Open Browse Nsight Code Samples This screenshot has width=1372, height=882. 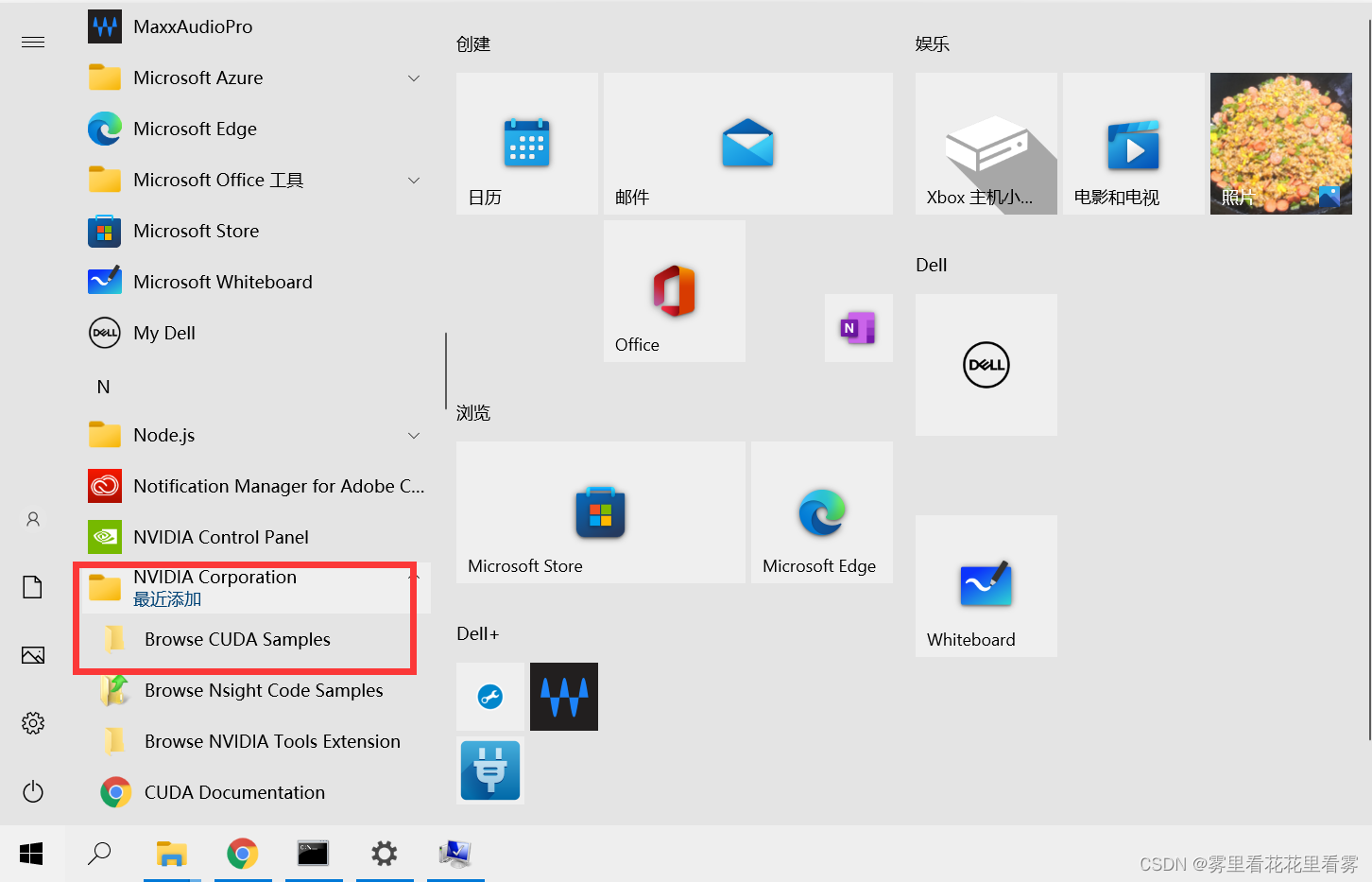tap(255, 690)
